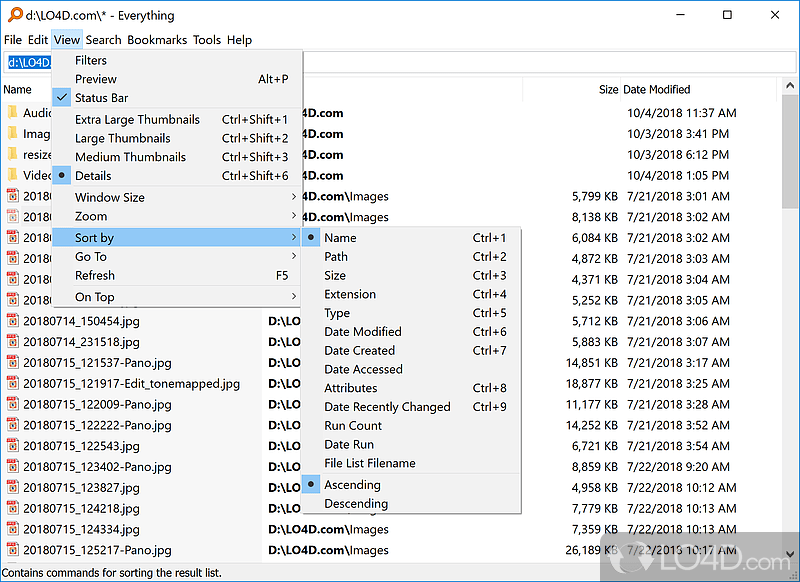Image resolution: width=800 pixels, height=582 pixels.
Task: Click the search input field
Action: click(x=400, y=62)
